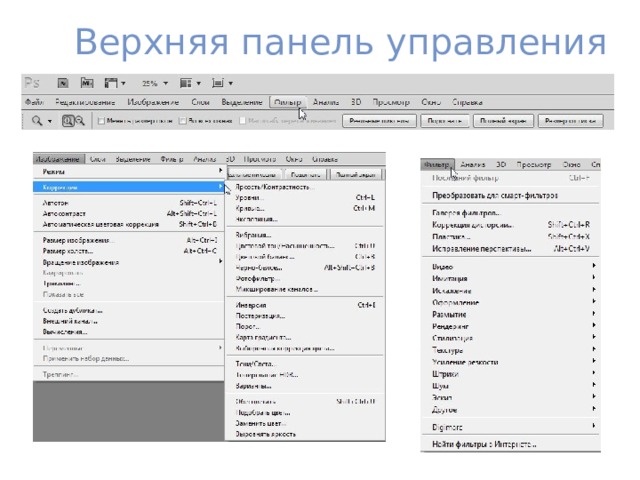
Task: Open 'Редактирование' in the top menu bar
Action: [85, 102]
